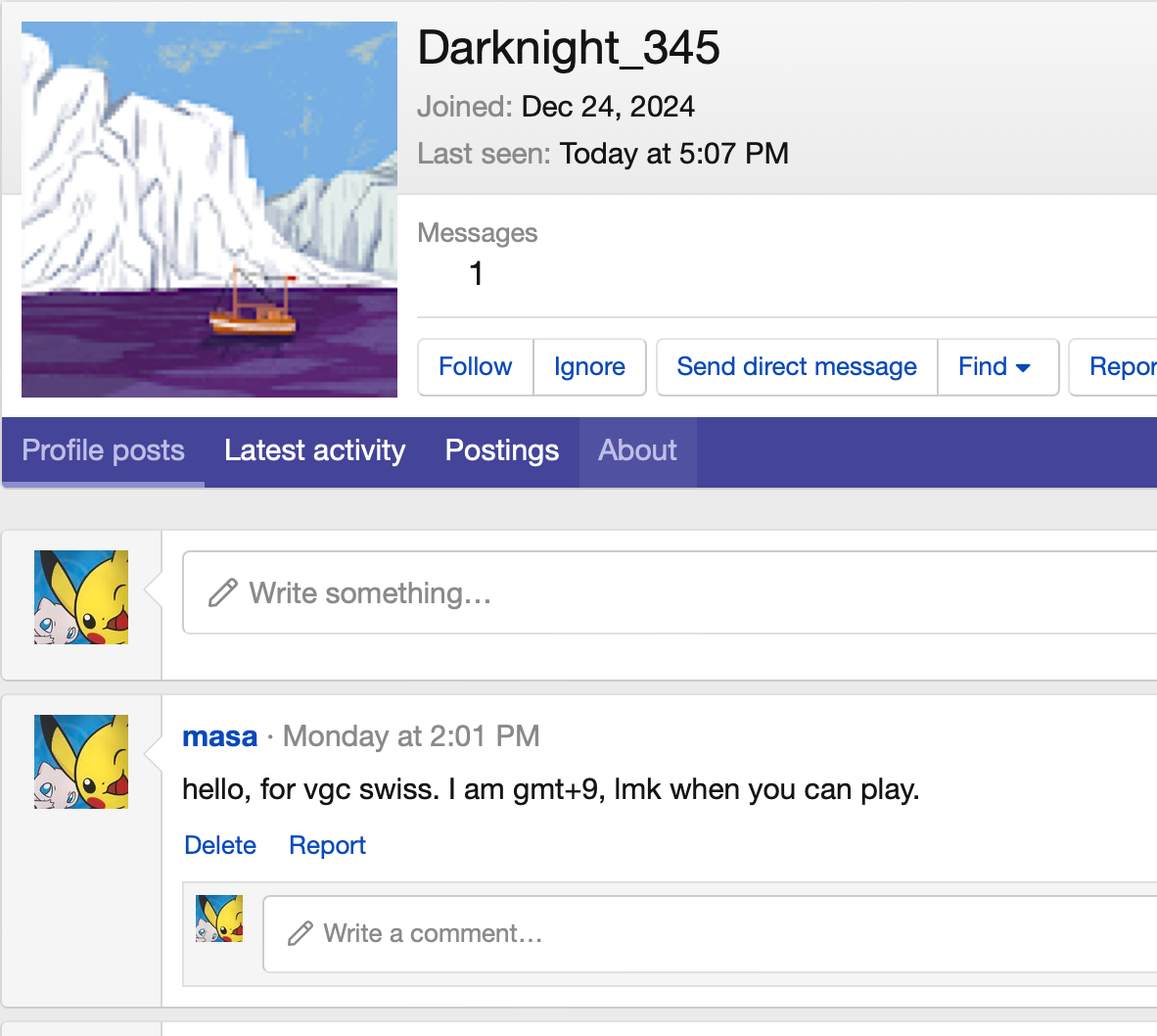The width and height of the screenshot is (1157, 1036).
Task: Click the Write a comment input field
Action: point(710,933)
